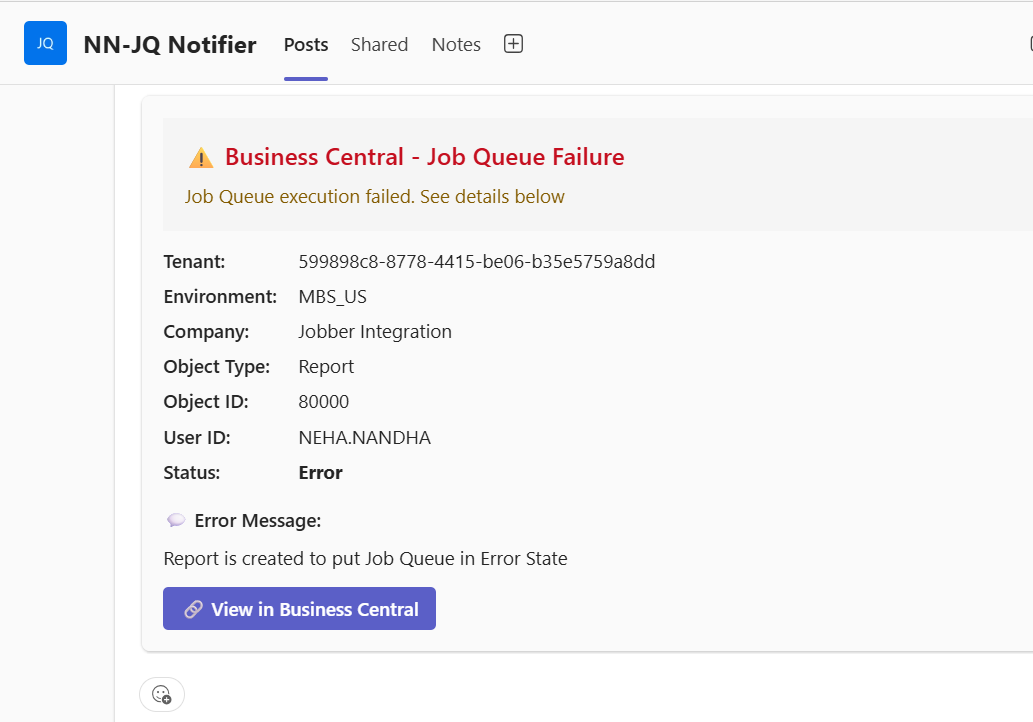
Task: Open the Shared tab
Action: 379,44
